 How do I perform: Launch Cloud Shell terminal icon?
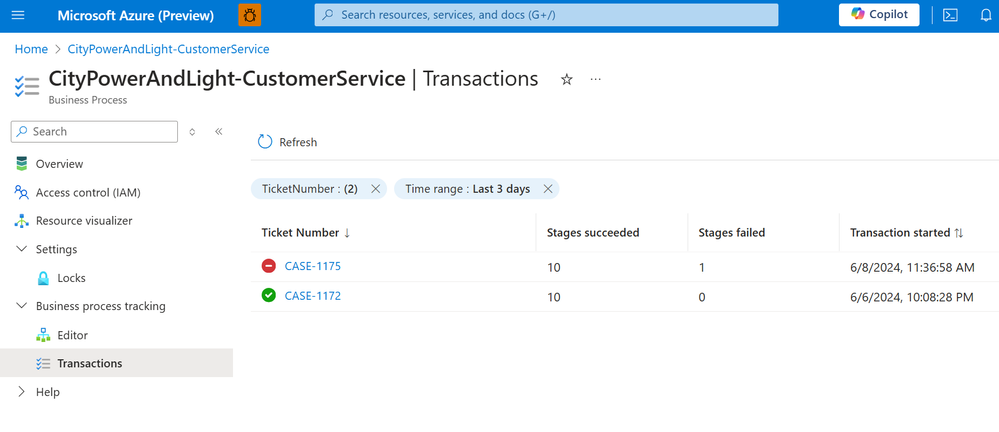pos(950,15)
